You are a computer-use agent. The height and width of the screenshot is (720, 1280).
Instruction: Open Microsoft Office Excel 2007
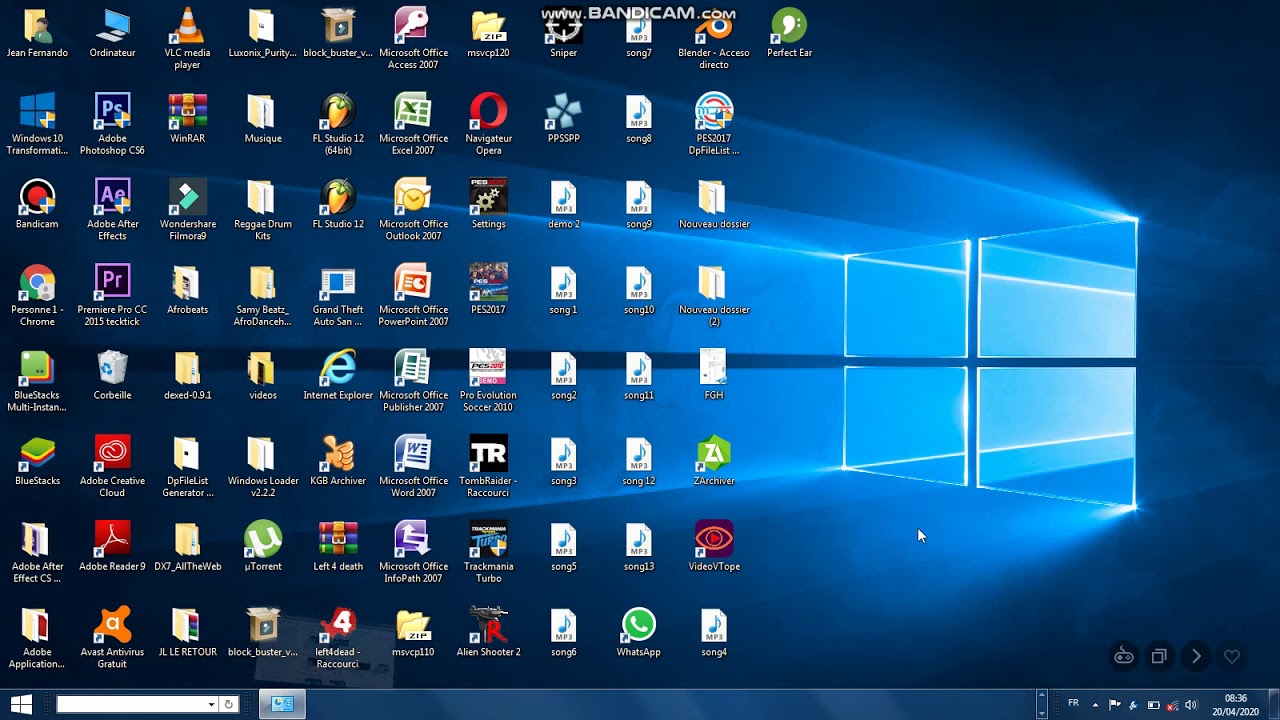(413, 124)
